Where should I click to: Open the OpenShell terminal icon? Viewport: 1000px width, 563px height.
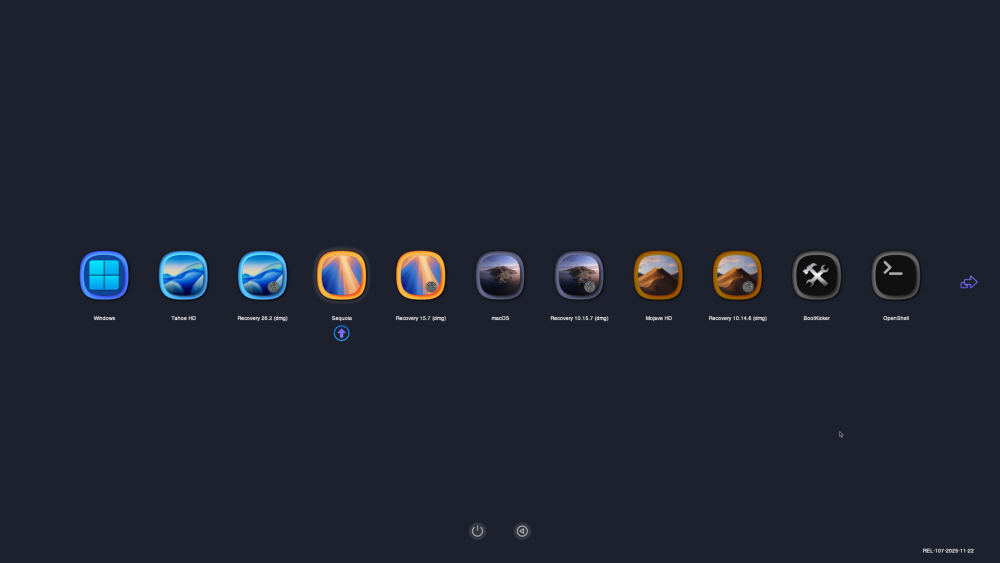coord(895,275)
